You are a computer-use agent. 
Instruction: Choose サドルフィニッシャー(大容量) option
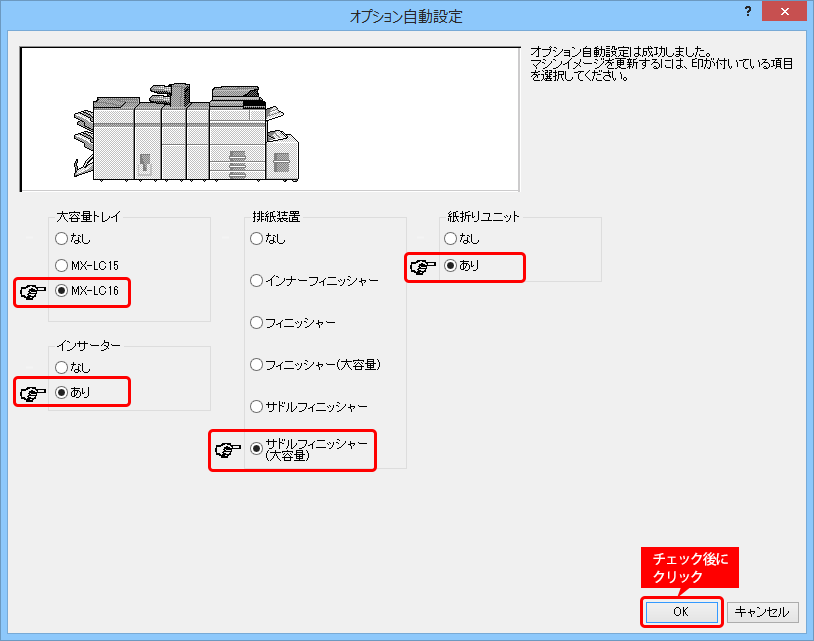[x=257, y=448]
